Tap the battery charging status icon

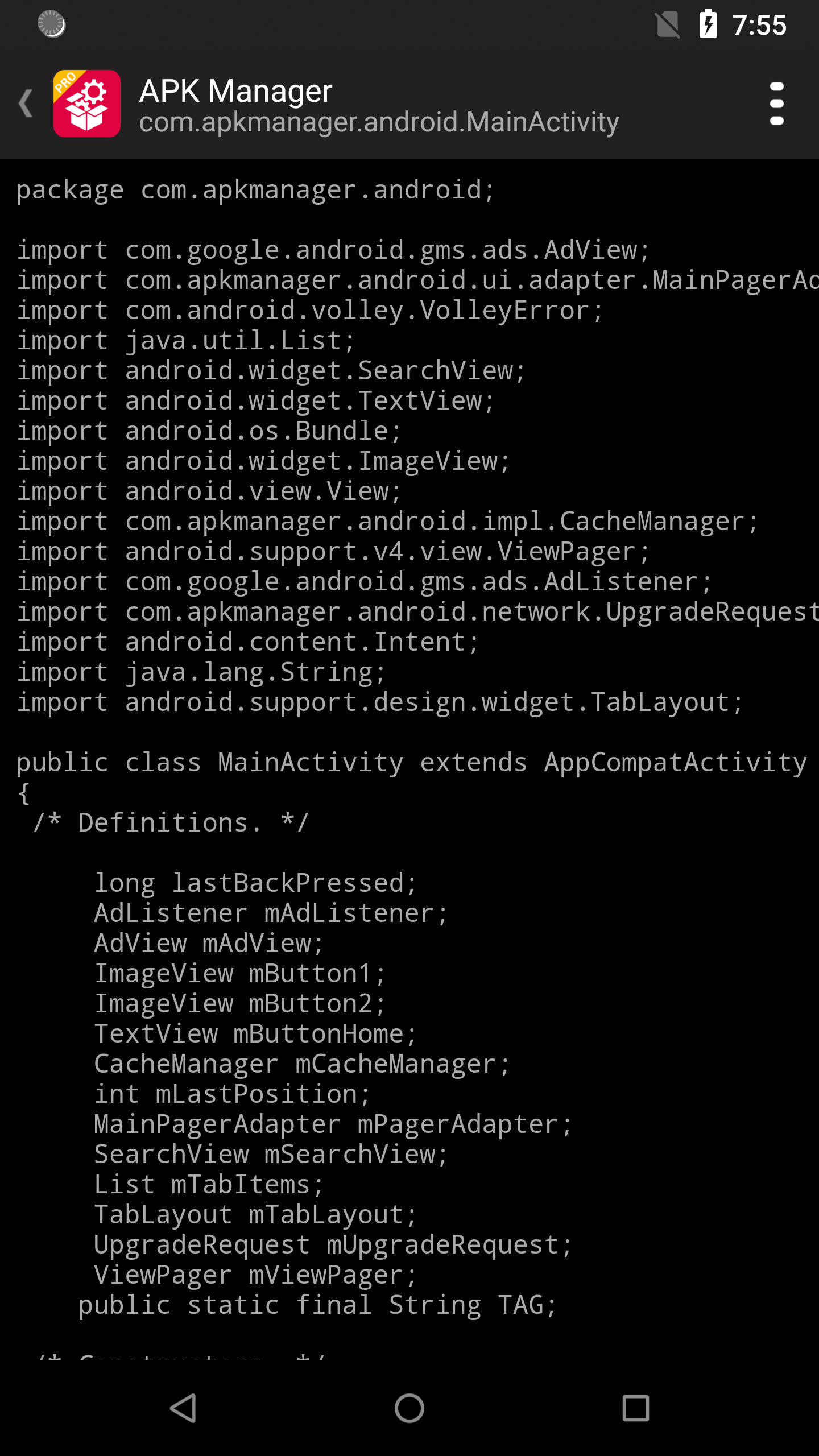(x=708, y=24)
